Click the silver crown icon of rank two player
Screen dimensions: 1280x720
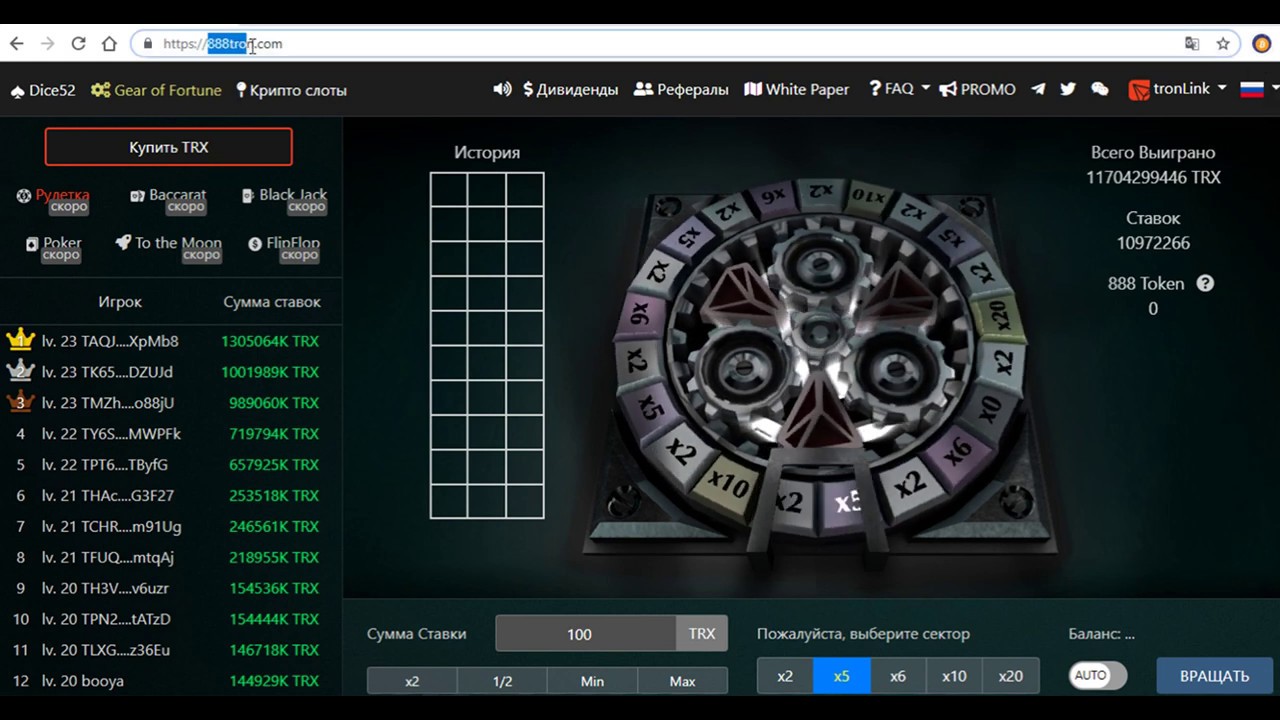pos(20,371)
